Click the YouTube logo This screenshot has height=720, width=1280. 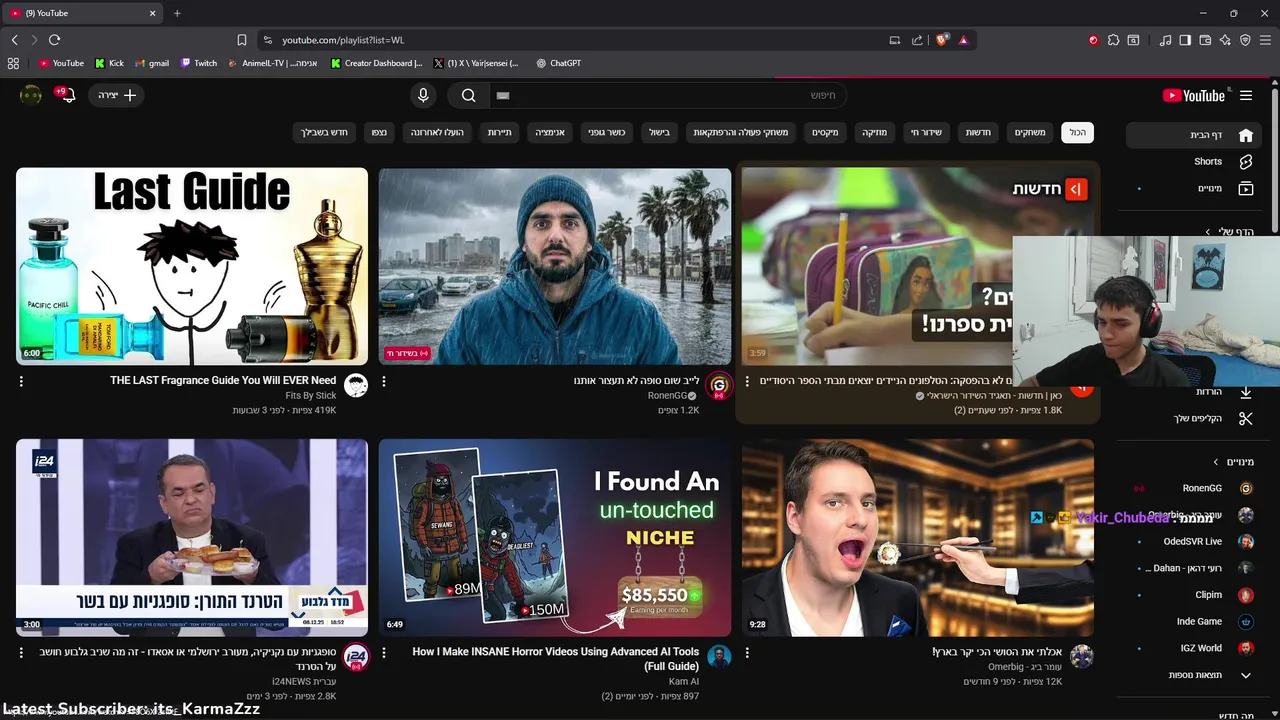(x=1193, y=96)
